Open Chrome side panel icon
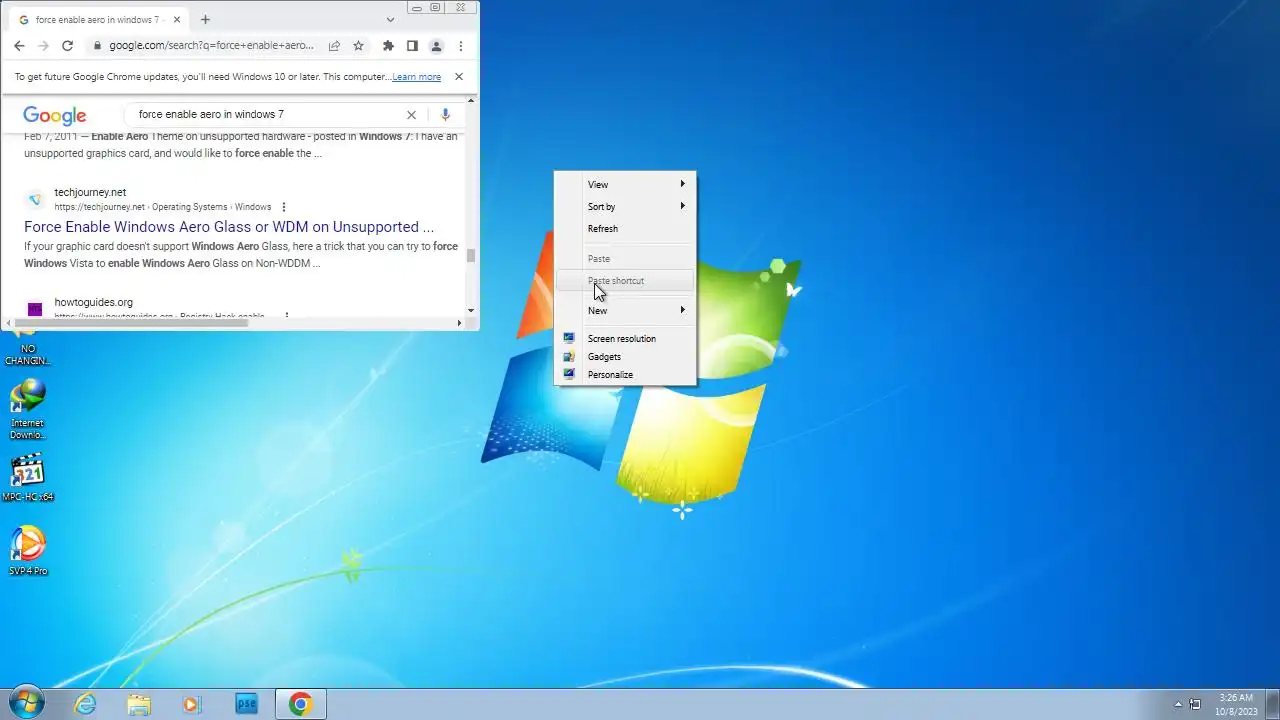This screenshot has height=720, width=1280. point(412,46)
